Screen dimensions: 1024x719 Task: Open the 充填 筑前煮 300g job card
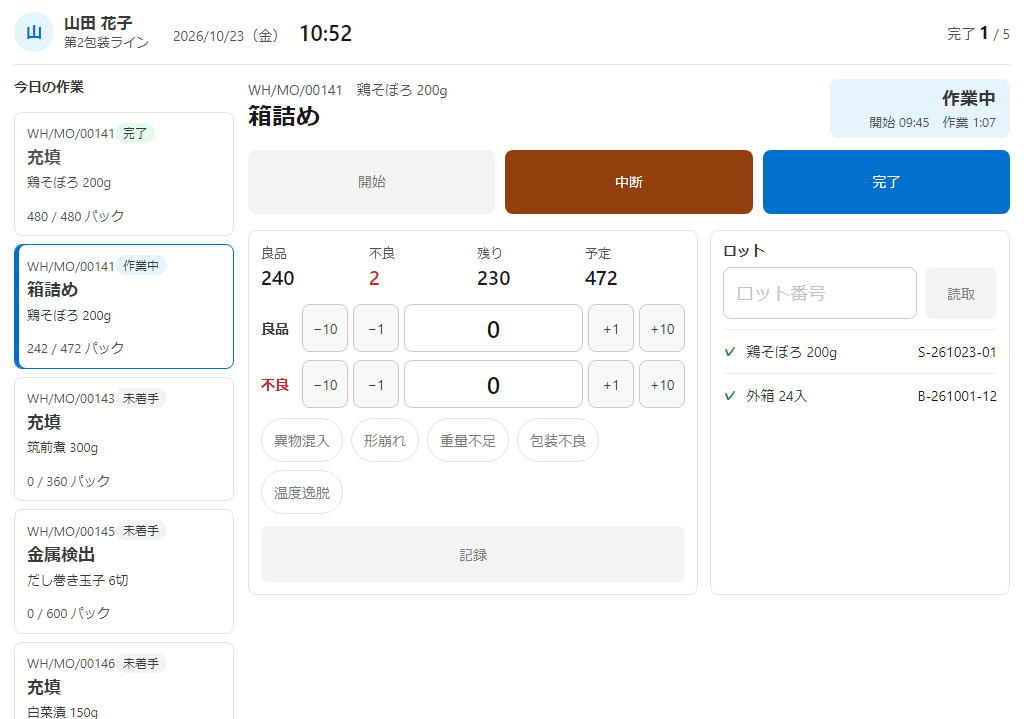[124, 439]
